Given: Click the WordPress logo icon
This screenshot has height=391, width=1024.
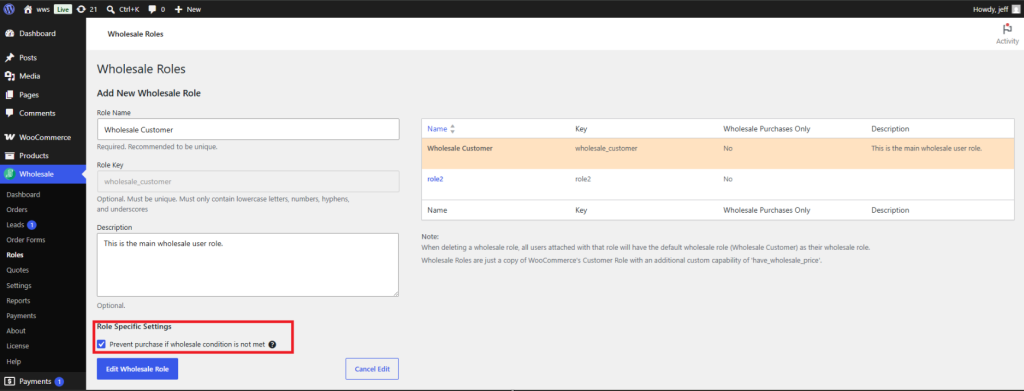Looking at the screenshot, I should point(9,9).
